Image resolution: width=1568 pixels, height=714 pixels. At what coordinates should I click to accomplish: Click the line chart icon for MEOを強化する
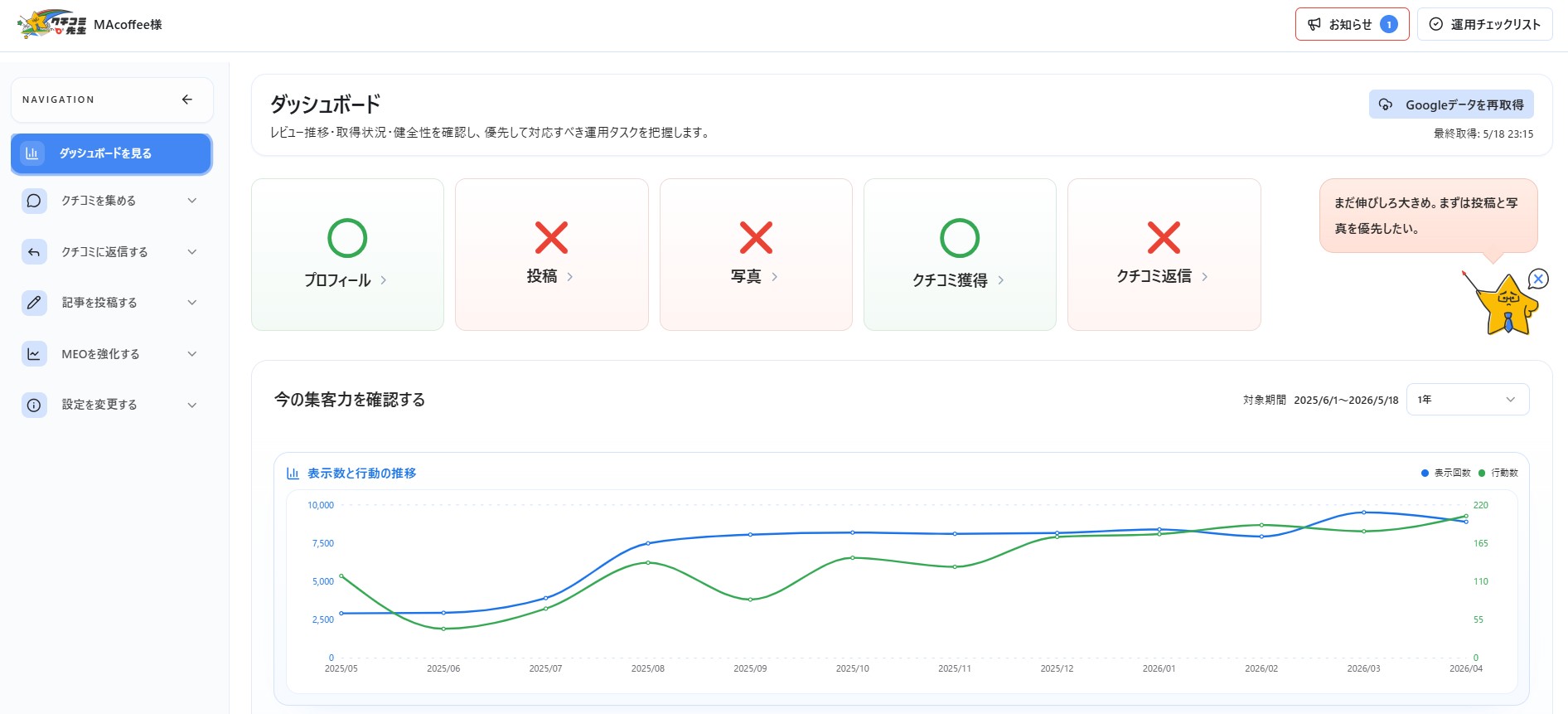click(34, 354)
